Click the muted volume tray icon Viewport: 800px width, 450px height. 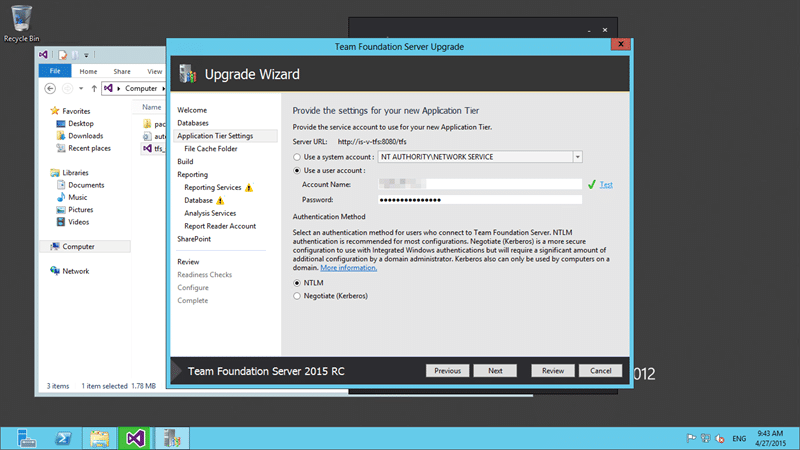(x=720, y=438)
